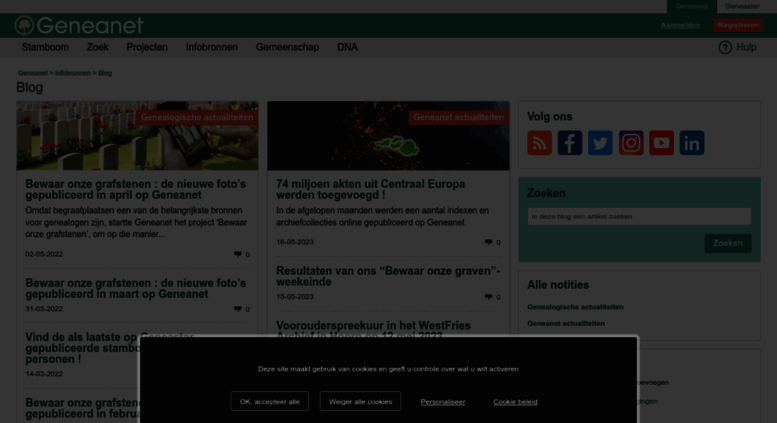Open the DNA menu
Image resolution: width=777 pixels, height=423 pixels.
[x=347, y=47]
